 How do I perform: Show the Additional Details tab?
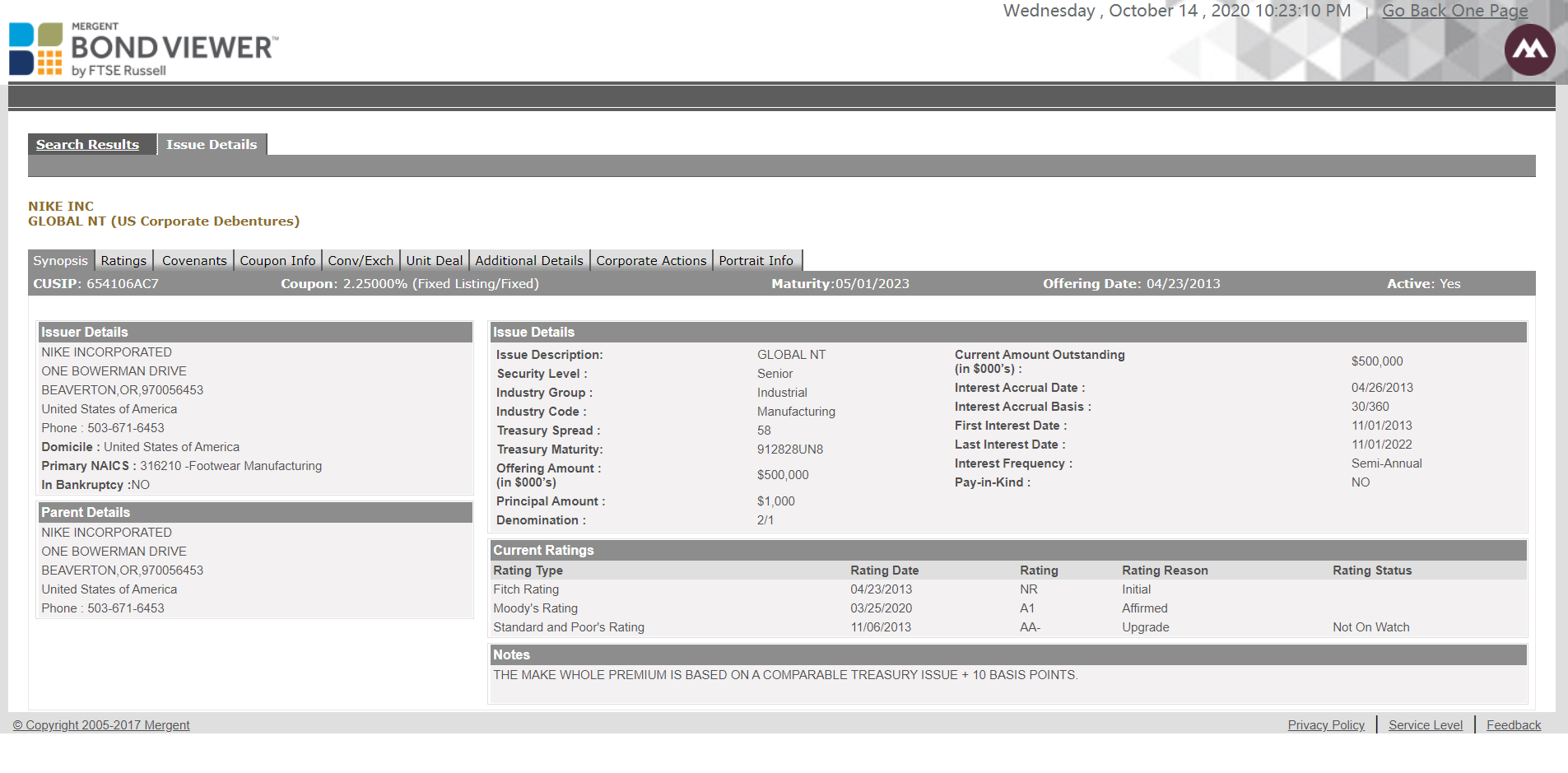tap(529, 260)
